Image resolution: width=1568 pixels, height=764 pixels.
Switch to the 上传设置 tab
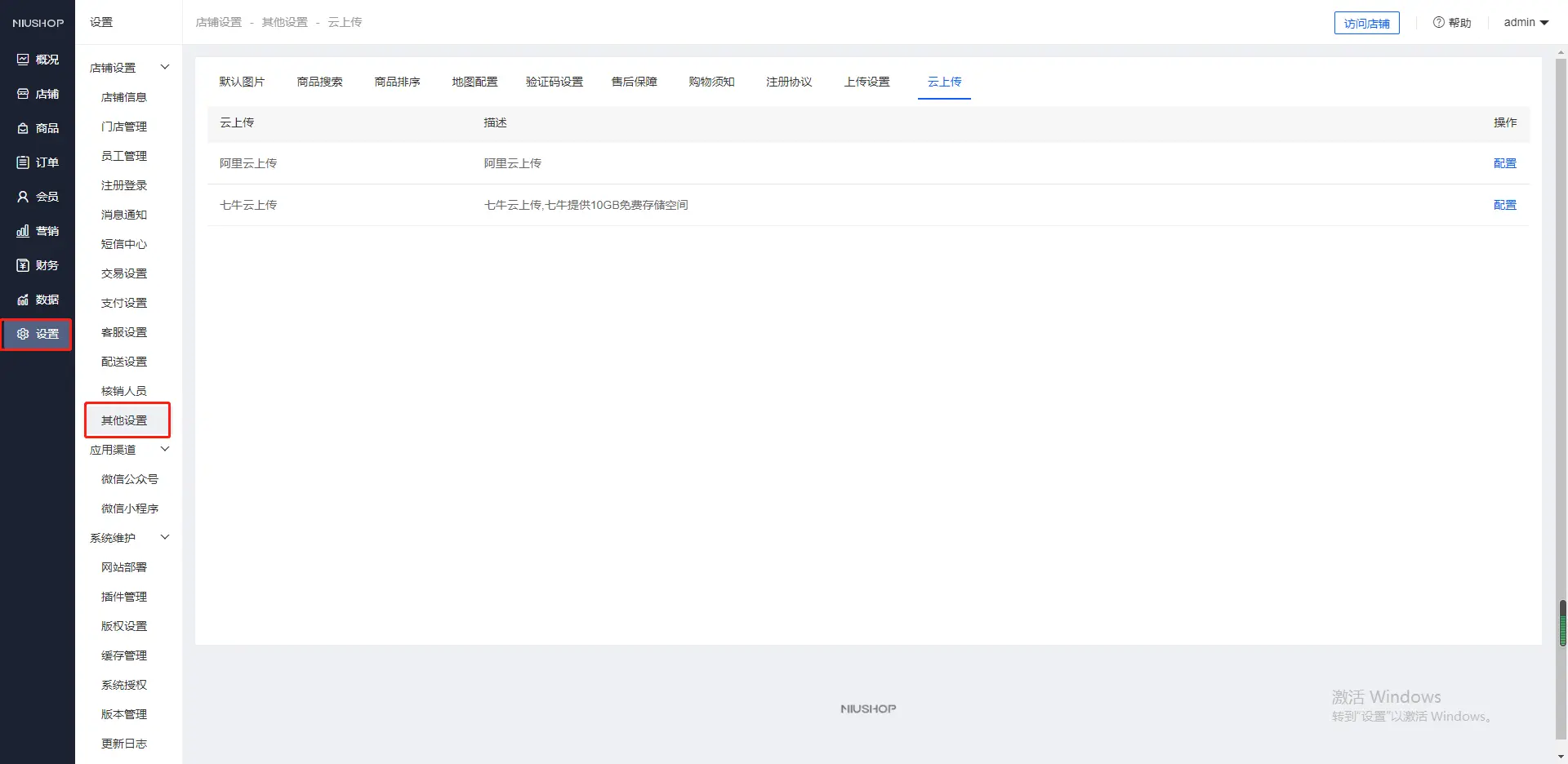click(x=866, y=82)
